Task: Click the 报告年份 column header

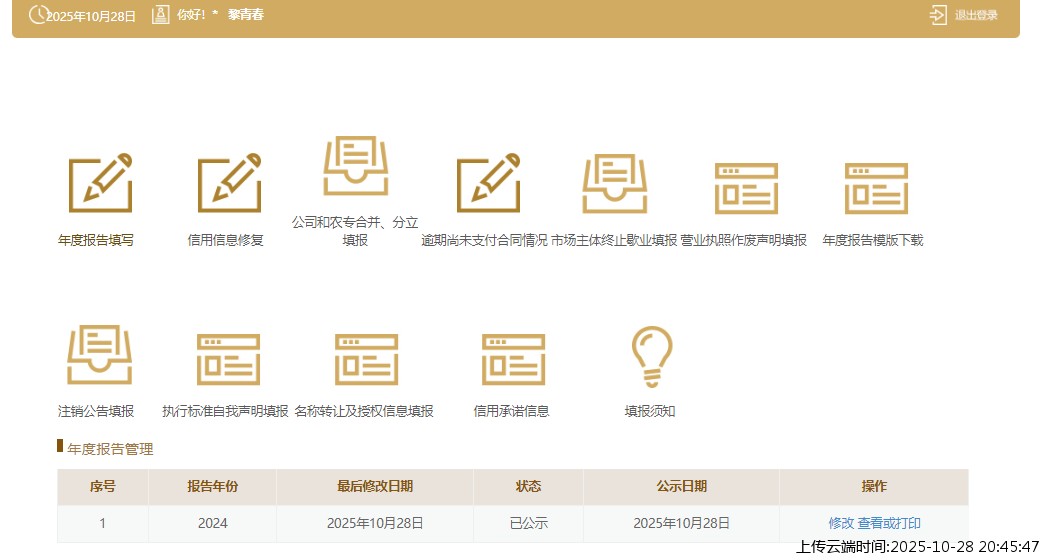Action: click(212, 486)
